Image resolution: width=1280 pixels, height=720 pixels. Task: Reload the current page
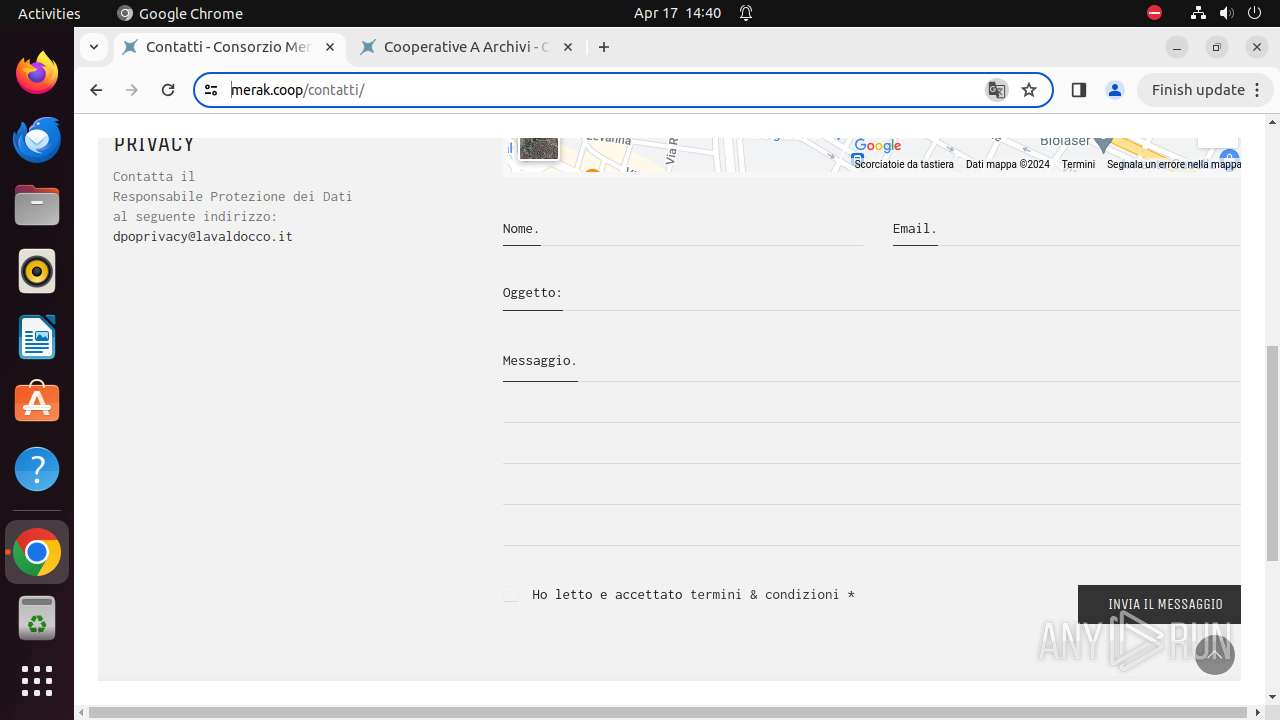168,90
